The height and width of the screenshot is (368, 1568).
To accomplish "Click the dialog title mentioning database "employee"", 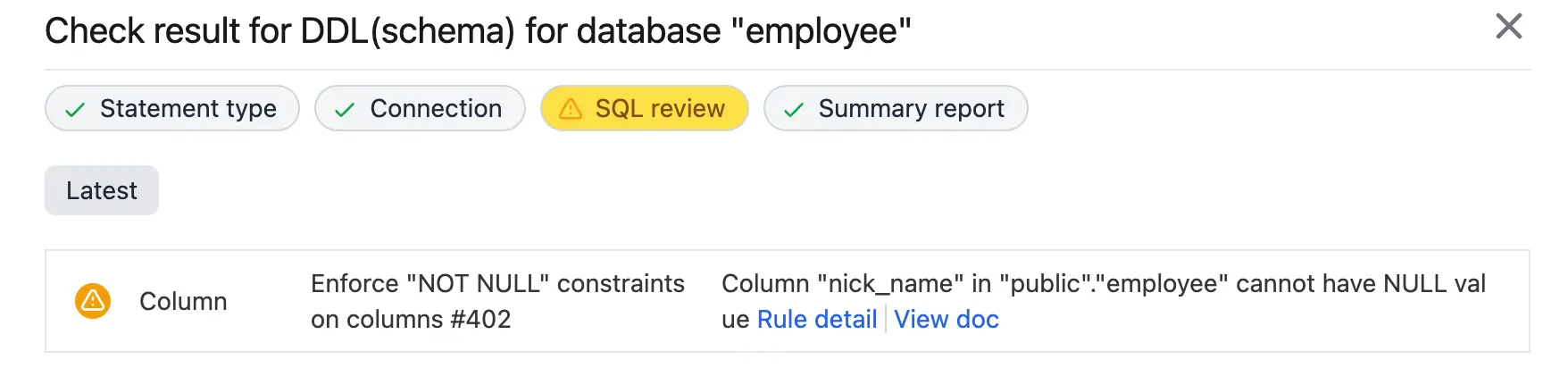I will click(x=479, y=31).
